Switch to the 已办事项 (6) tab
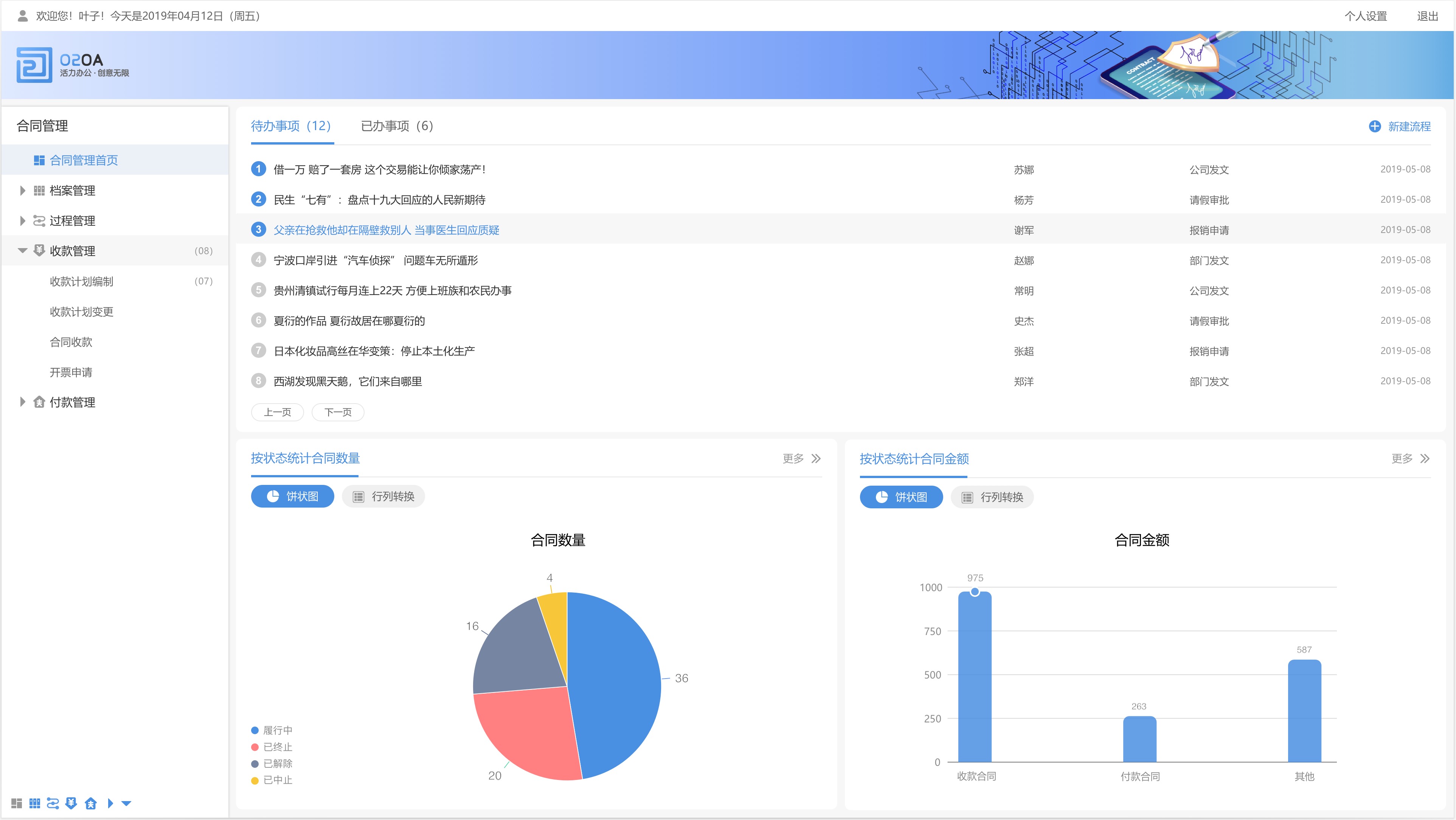This screenshot has height=820, width=1456. tap(397, 126)
